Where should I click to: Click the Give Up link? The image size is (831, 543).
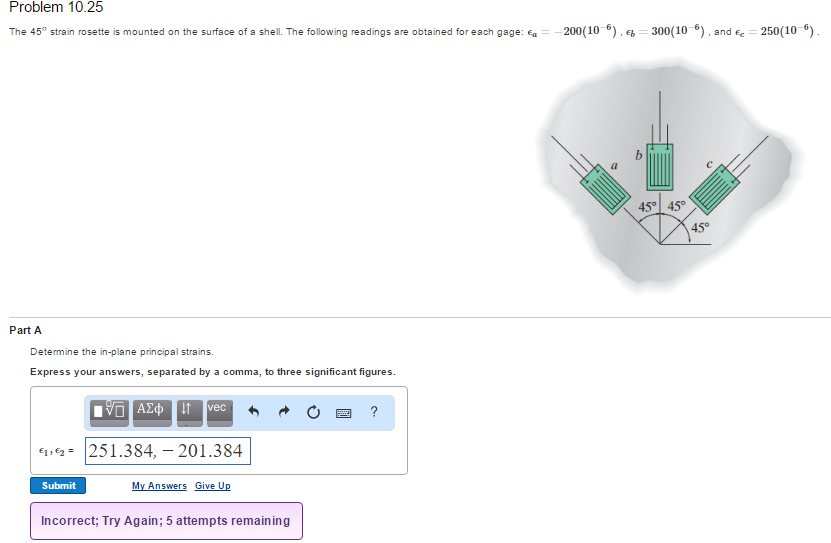coord(213,486)
